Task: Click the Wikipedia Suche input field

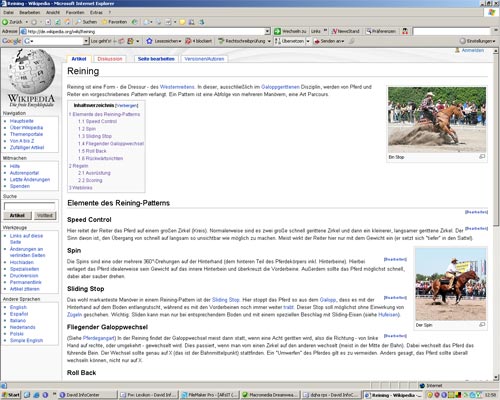Action: pyautogui.click(x=29, y=206)
